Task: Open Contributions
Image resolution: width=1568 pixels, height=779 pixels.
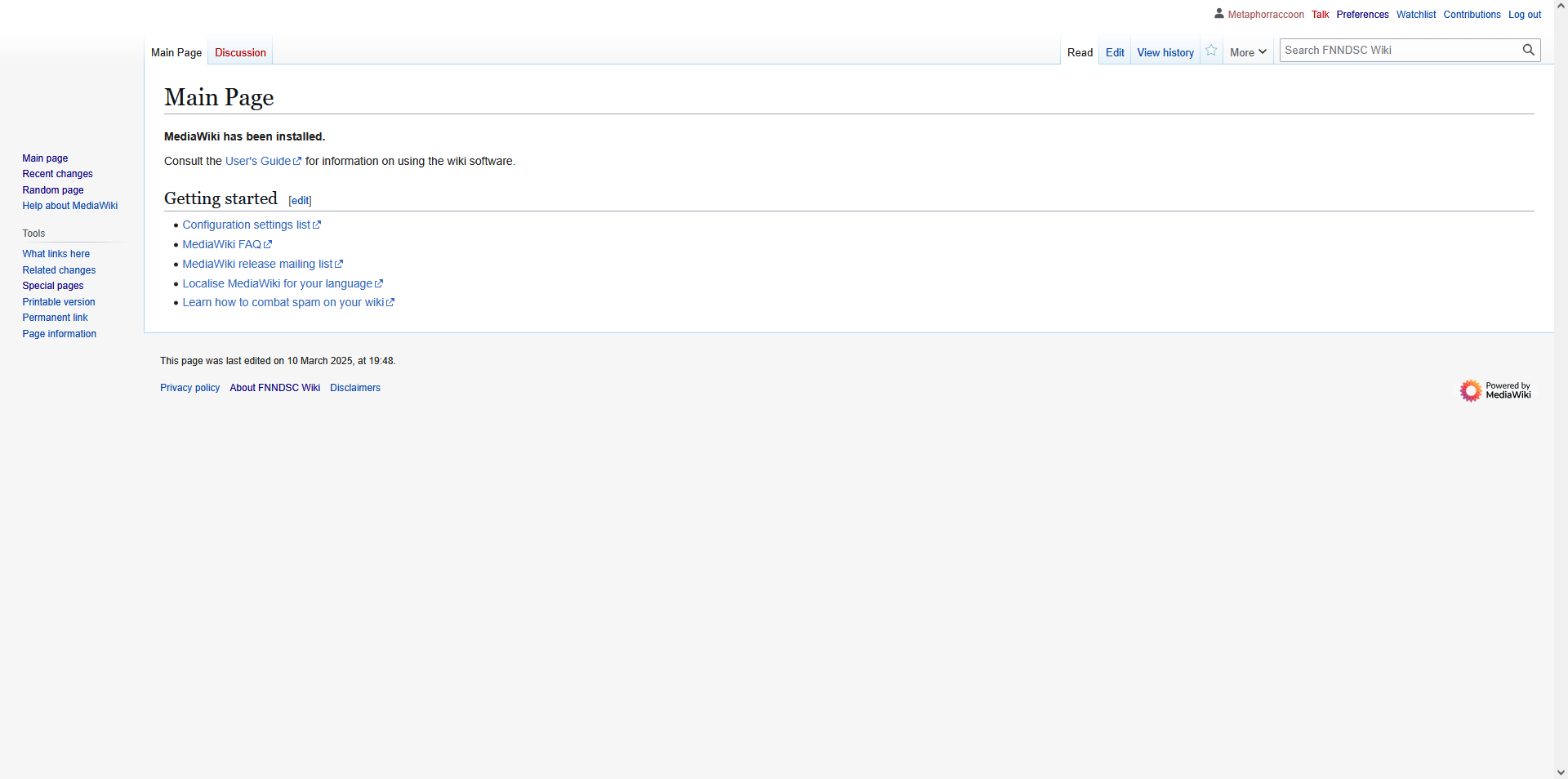Action: coord(1472,15)
